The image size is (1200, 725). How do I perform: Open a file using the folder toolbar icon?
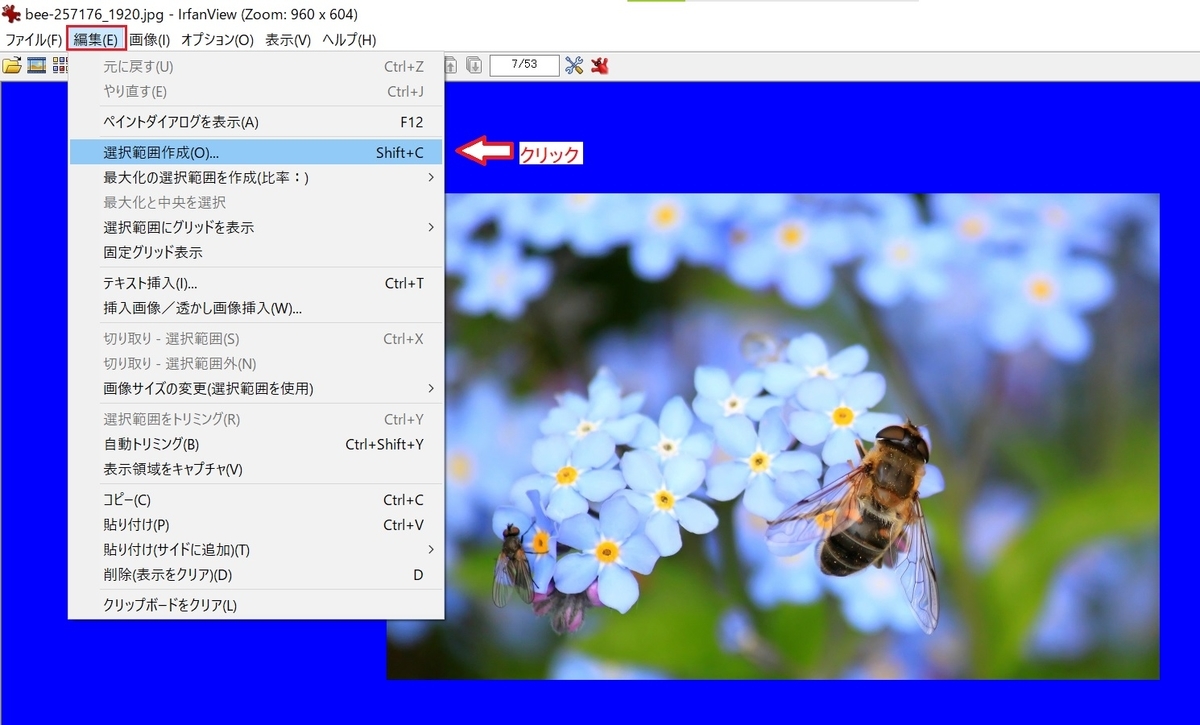pos(12,65)
